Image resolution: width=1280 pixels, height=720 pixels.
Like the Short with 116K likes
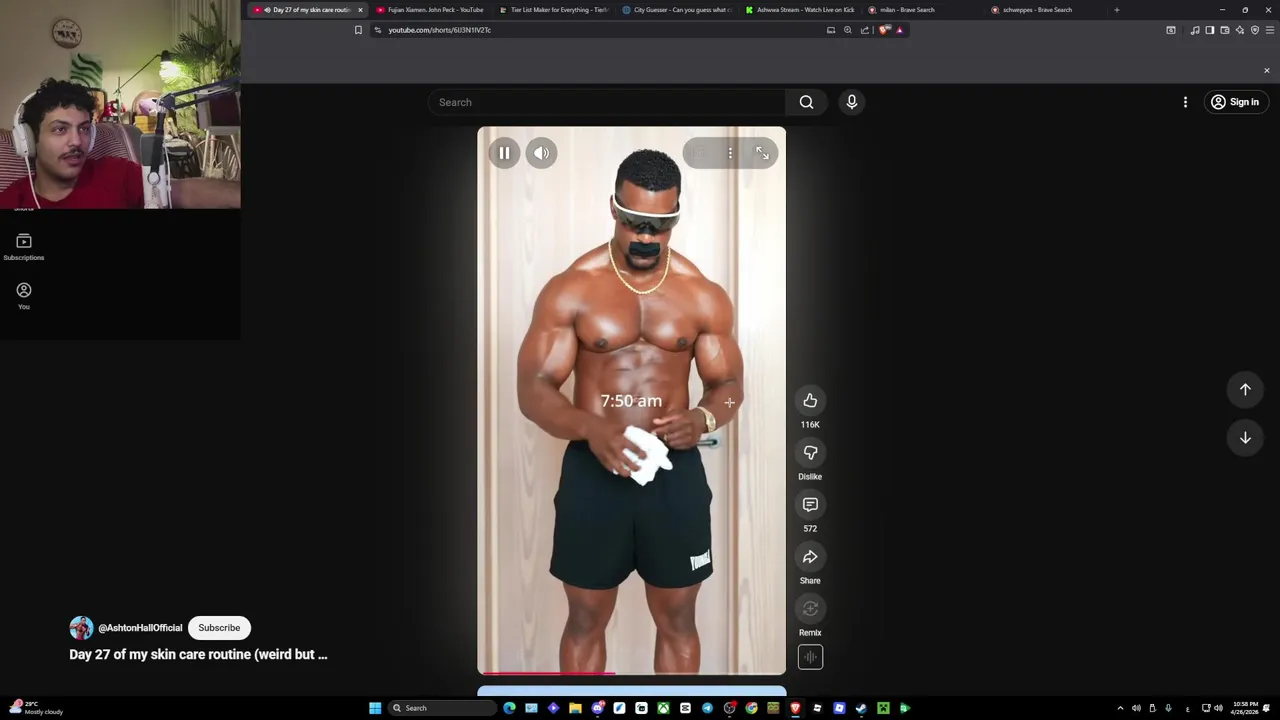coord(810,401)
